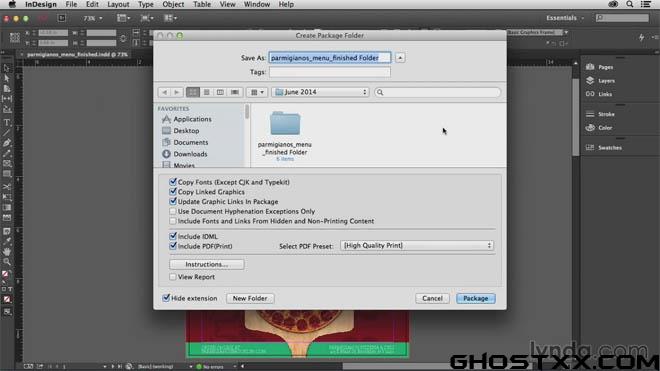Open the screen mode dropdown in app bar
The width and height of the screenshot is (660, 371).
(x=147, y=18)
